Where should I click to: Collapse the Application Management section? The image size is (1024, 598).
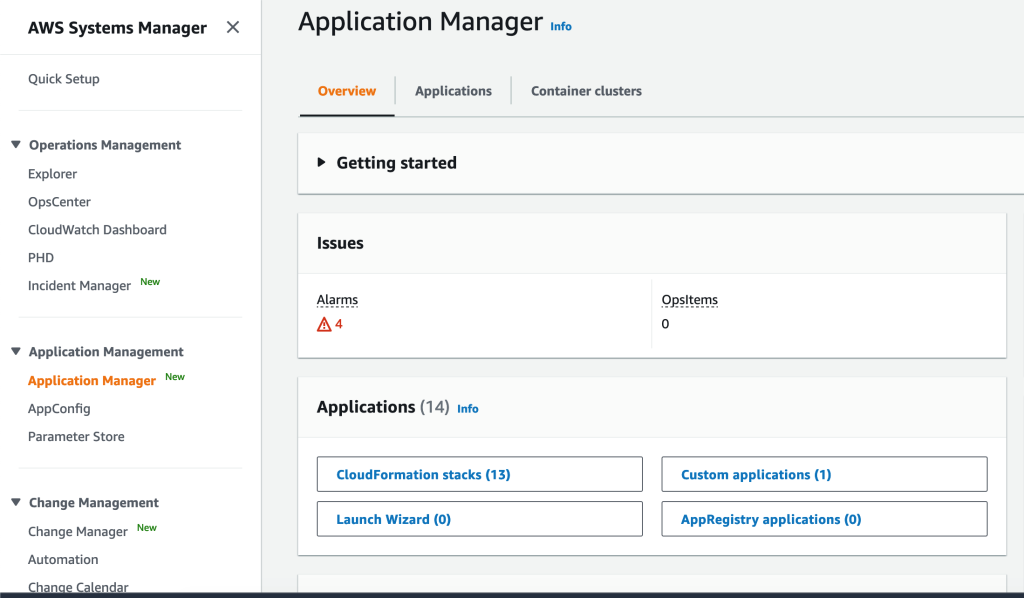coord(15,351)
